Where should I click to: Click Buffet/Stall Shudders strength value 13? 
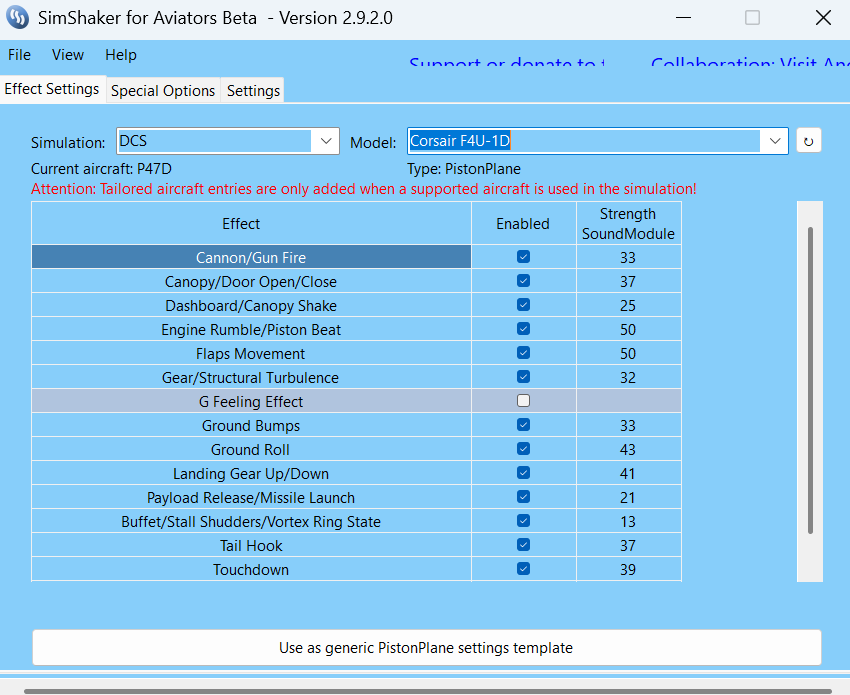coord(628,522)
